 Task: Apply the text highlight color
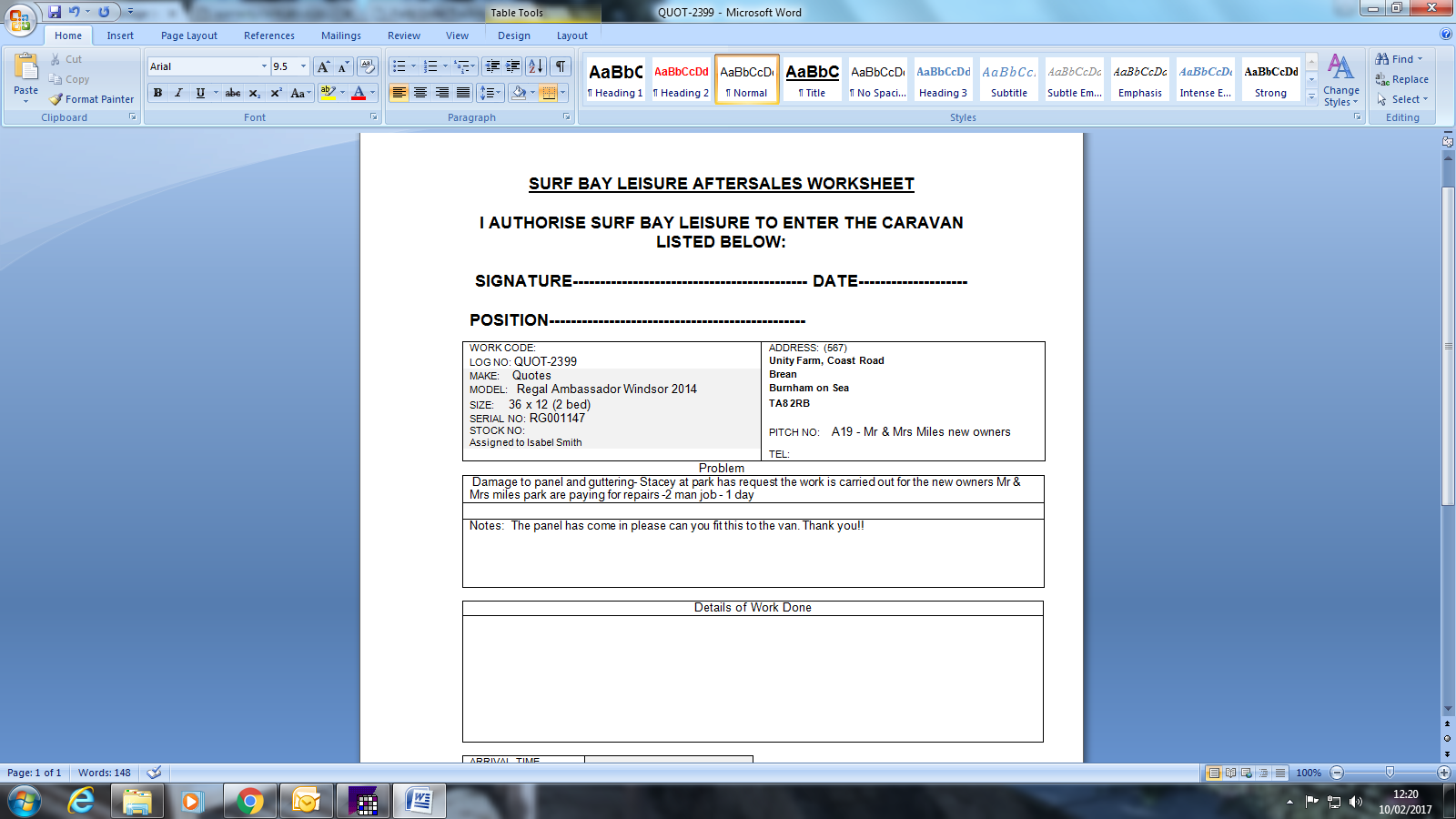click(329, 93)
